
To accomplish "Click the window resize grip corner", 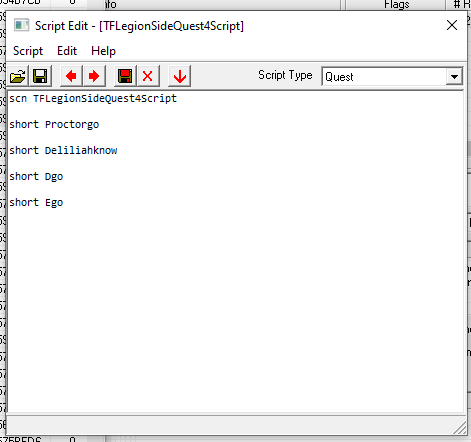I will click(x=460, y=428).
